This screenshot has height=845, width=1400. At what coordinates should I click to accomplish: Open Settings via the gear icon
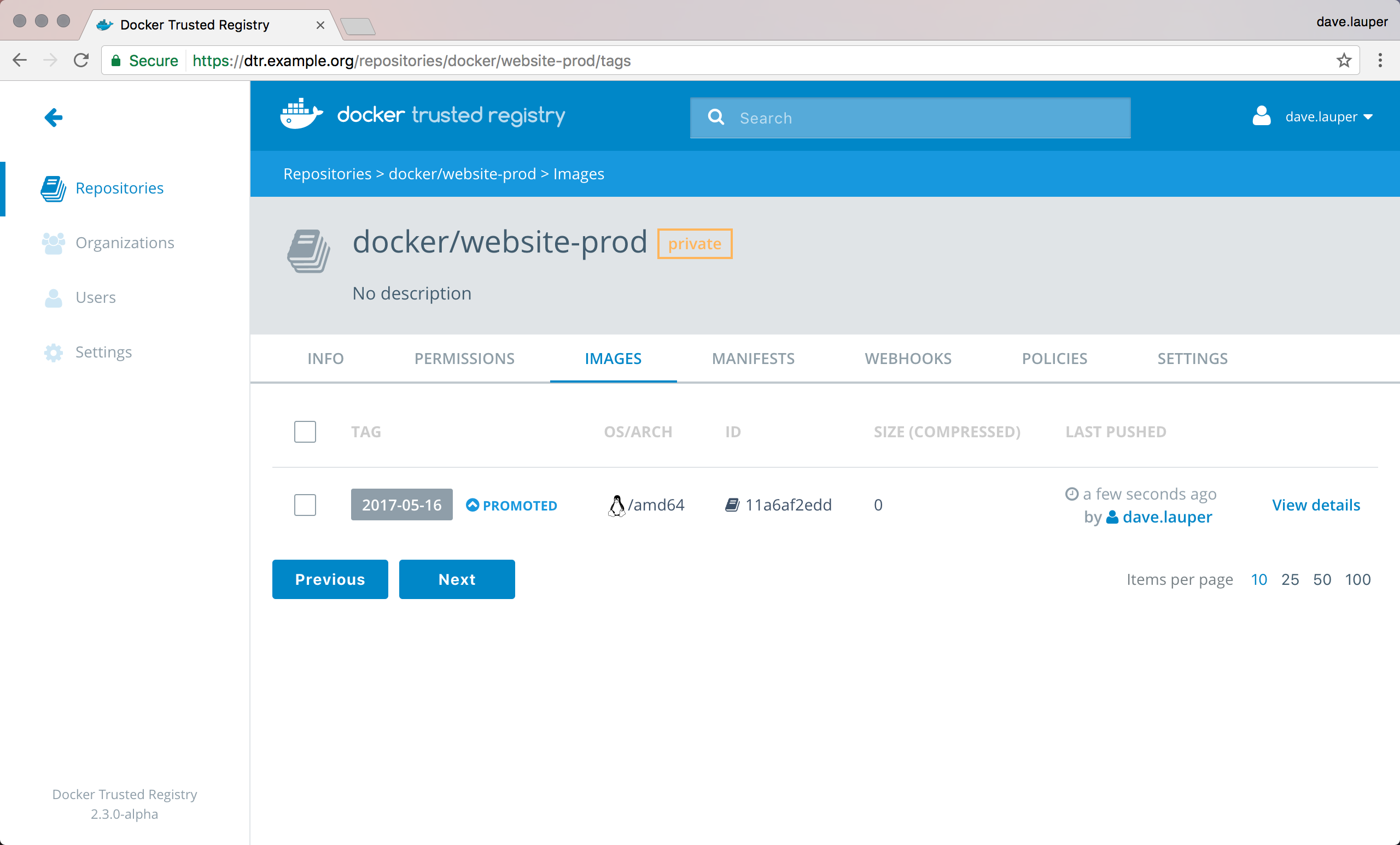(x=54, y=352)
